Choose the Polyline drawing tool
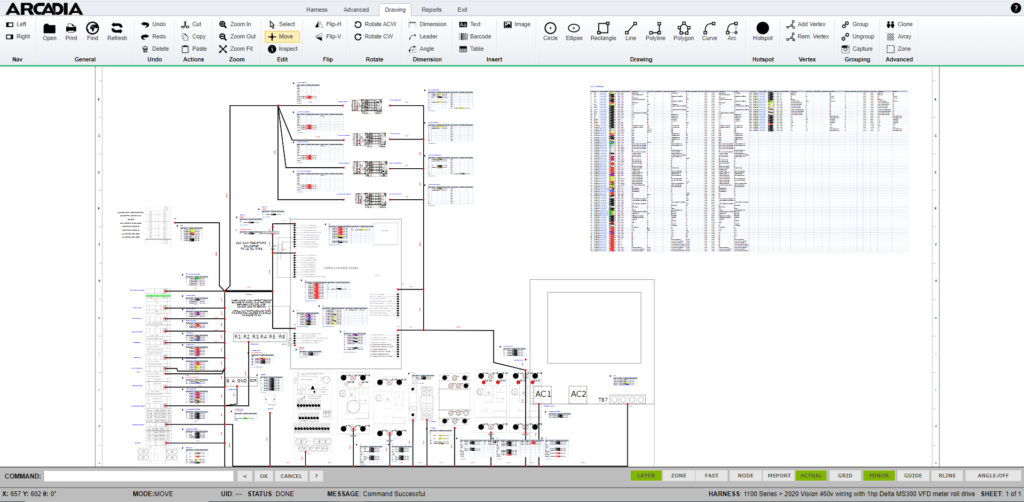This screenshot has height=502, width=1024. click(655, 29)
